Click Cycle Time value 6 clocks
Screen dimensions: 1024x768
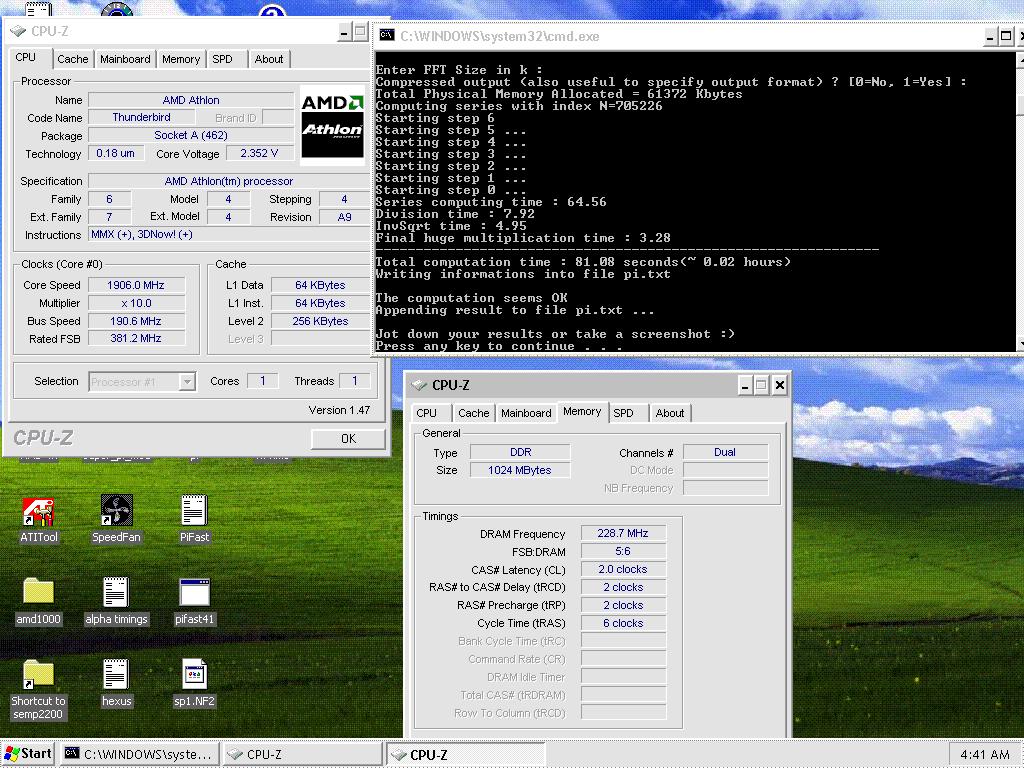623,623
